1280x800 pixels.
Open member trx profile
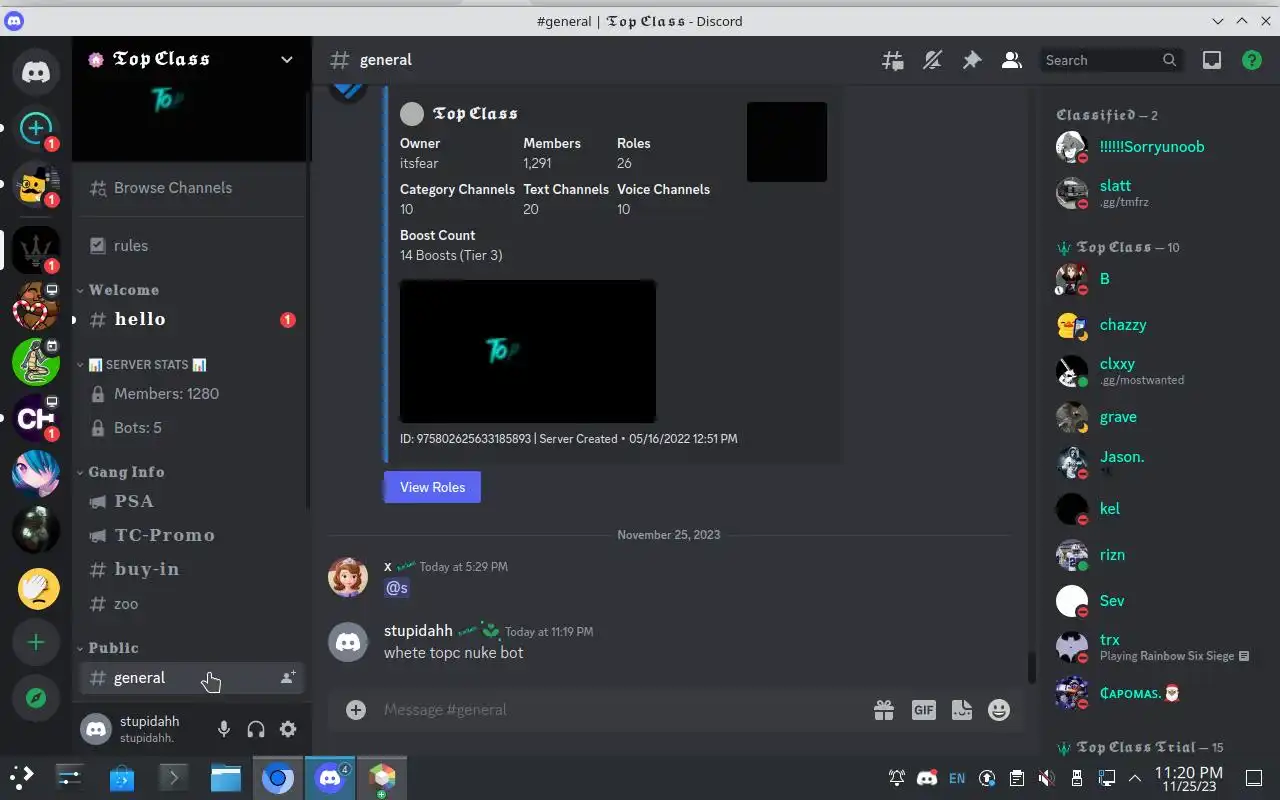(x=1152, y=647)
